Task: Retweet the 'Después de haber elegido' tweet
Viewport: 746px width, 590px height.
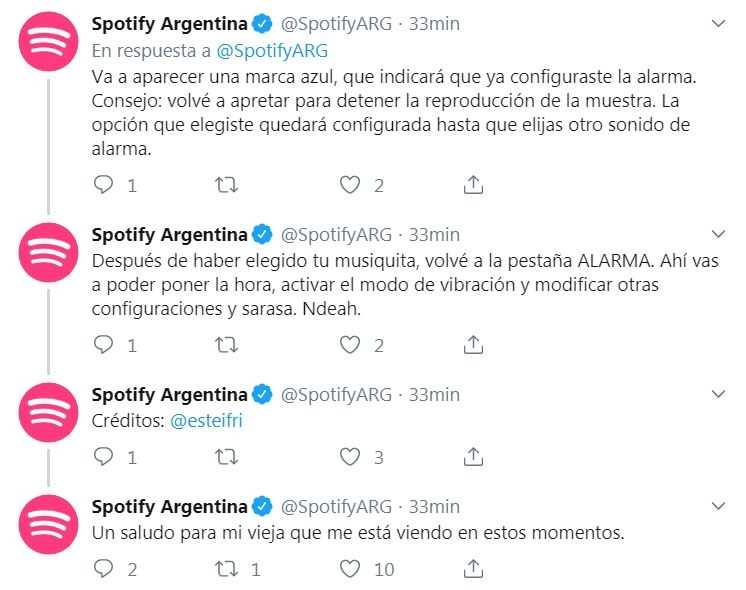Action: click(228, 345)
